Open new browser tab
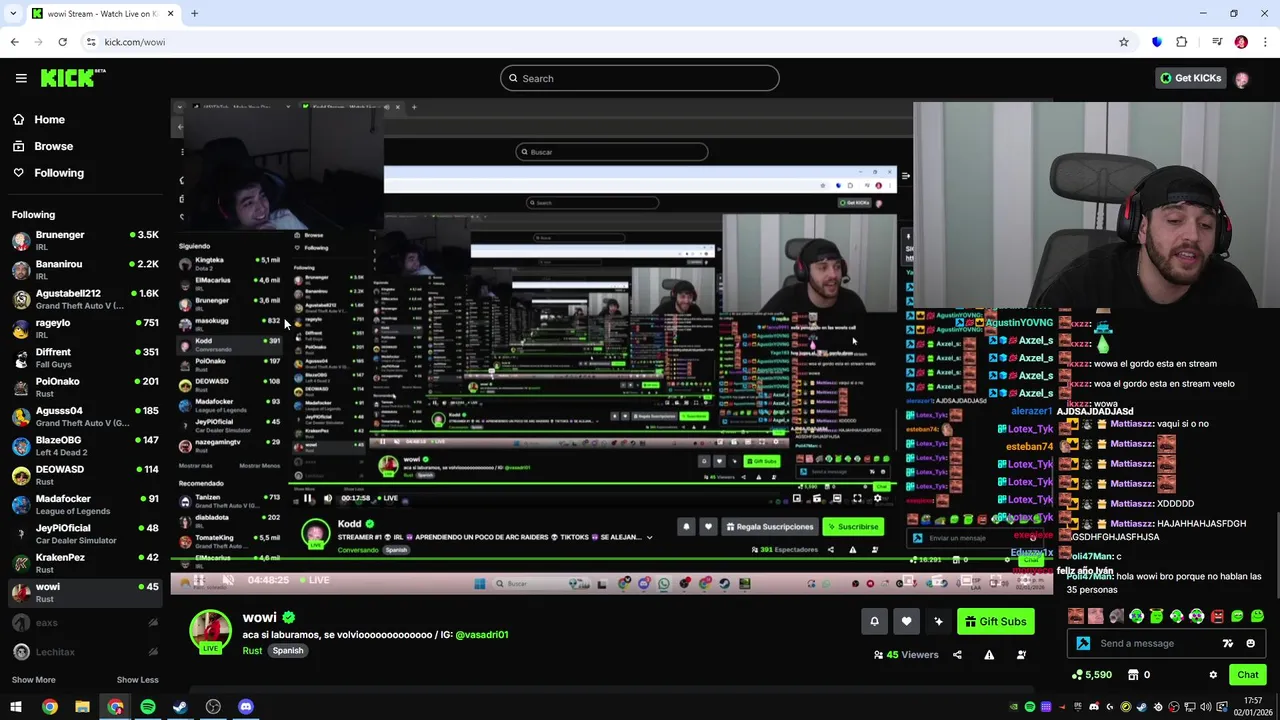This screenshot has height=720, width=1280. [x=194, y=14]
